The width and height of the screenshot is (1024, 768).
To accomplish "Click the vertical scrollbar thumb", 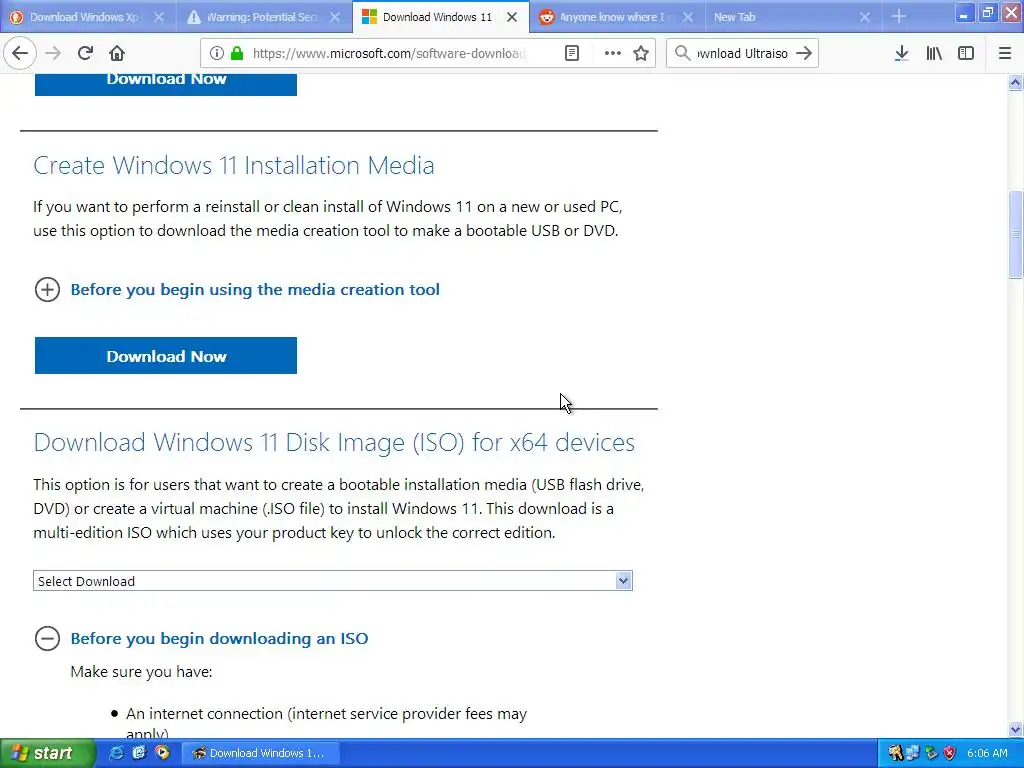I will click(1015, 234).
